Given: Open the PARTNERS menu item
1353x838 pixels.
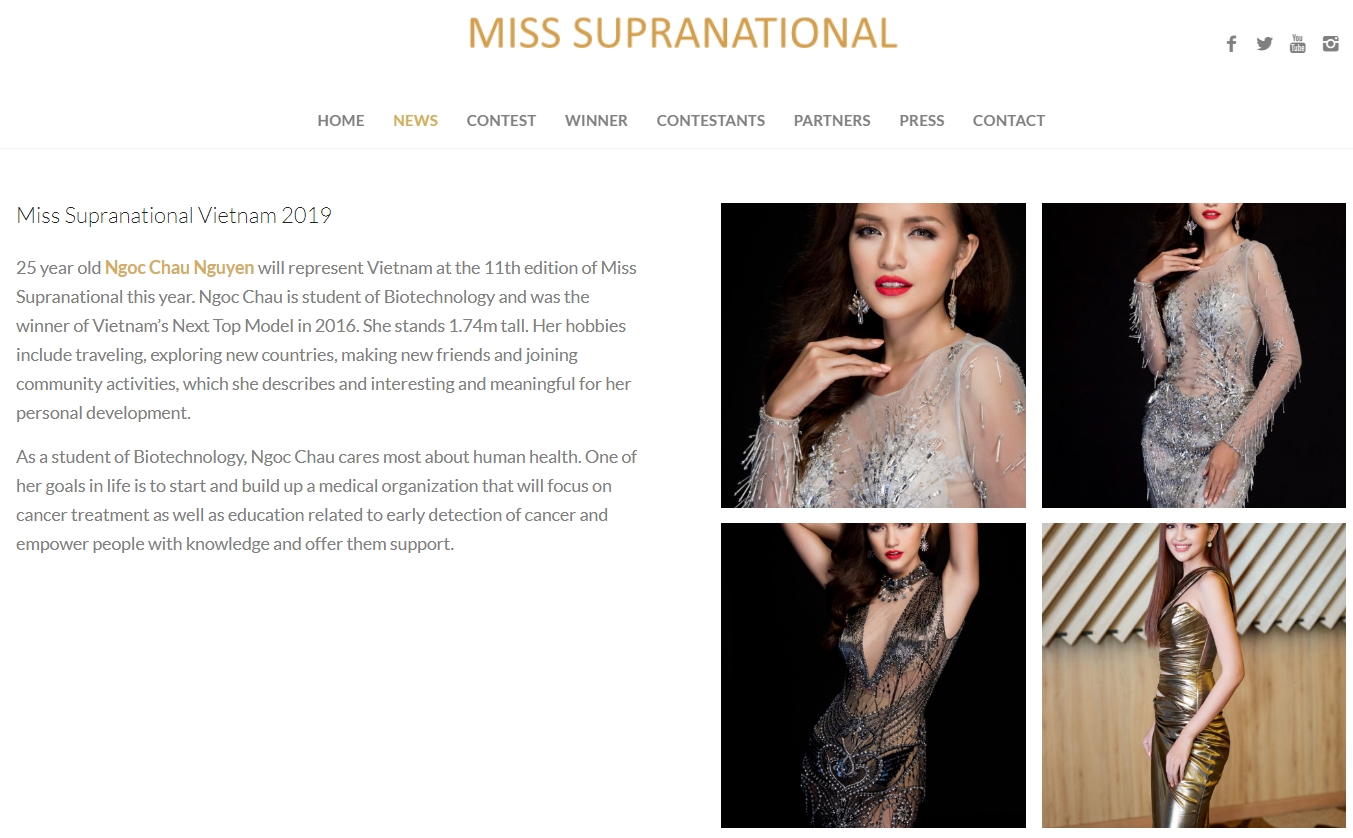Looking at the screenshot, I should [x=832, y=120].
